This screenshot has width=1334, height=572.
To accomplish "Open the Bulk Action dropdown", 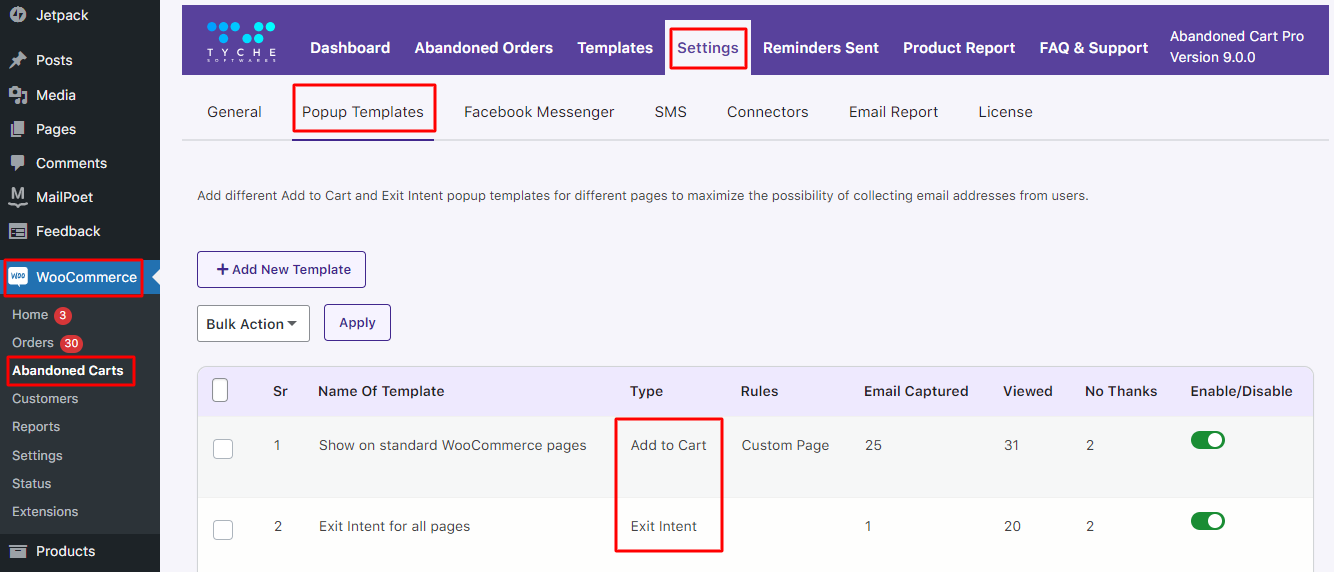I will coord(253,324).
